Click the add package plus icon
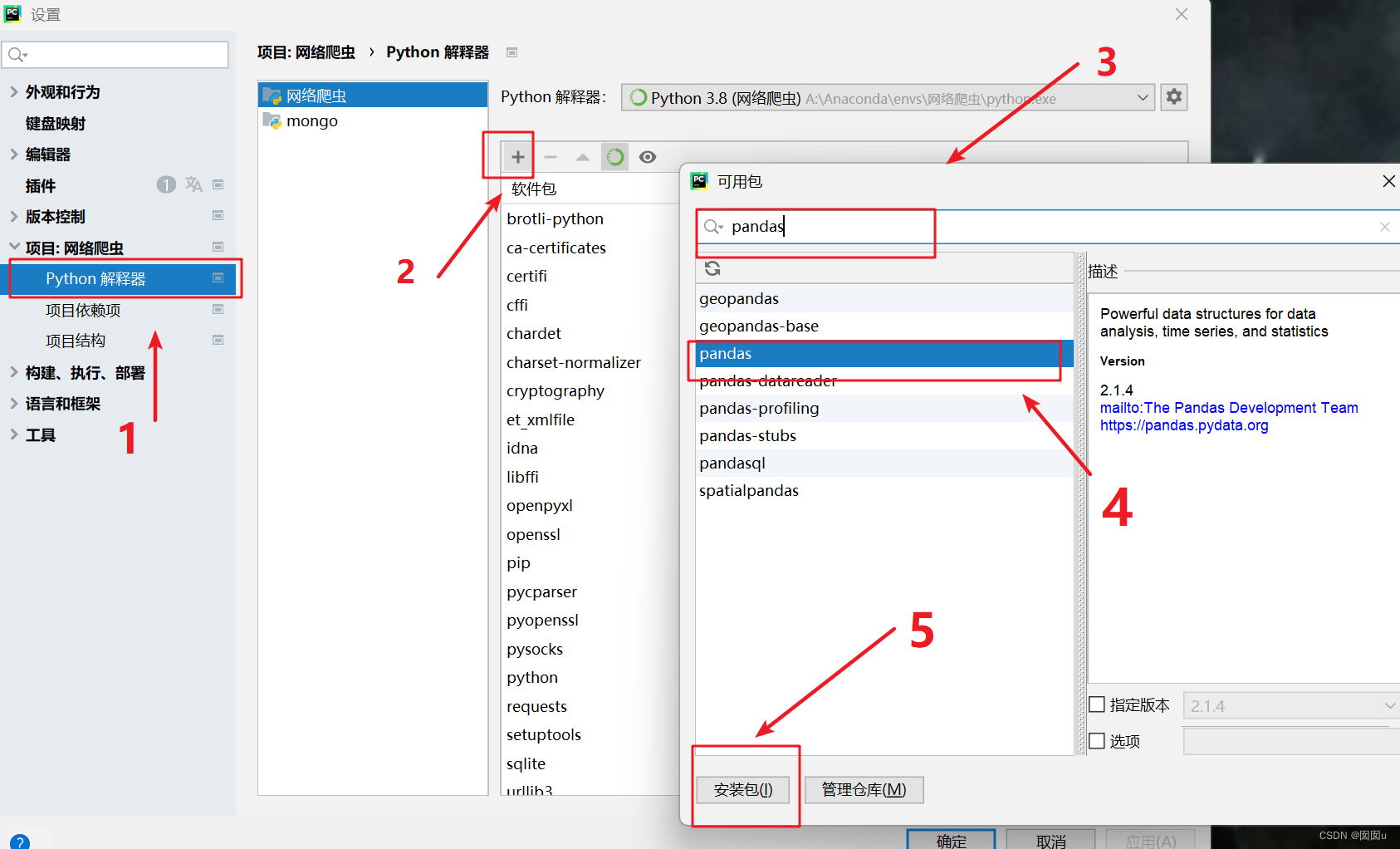Screen dimensions: 1400x849 (517, 156)
